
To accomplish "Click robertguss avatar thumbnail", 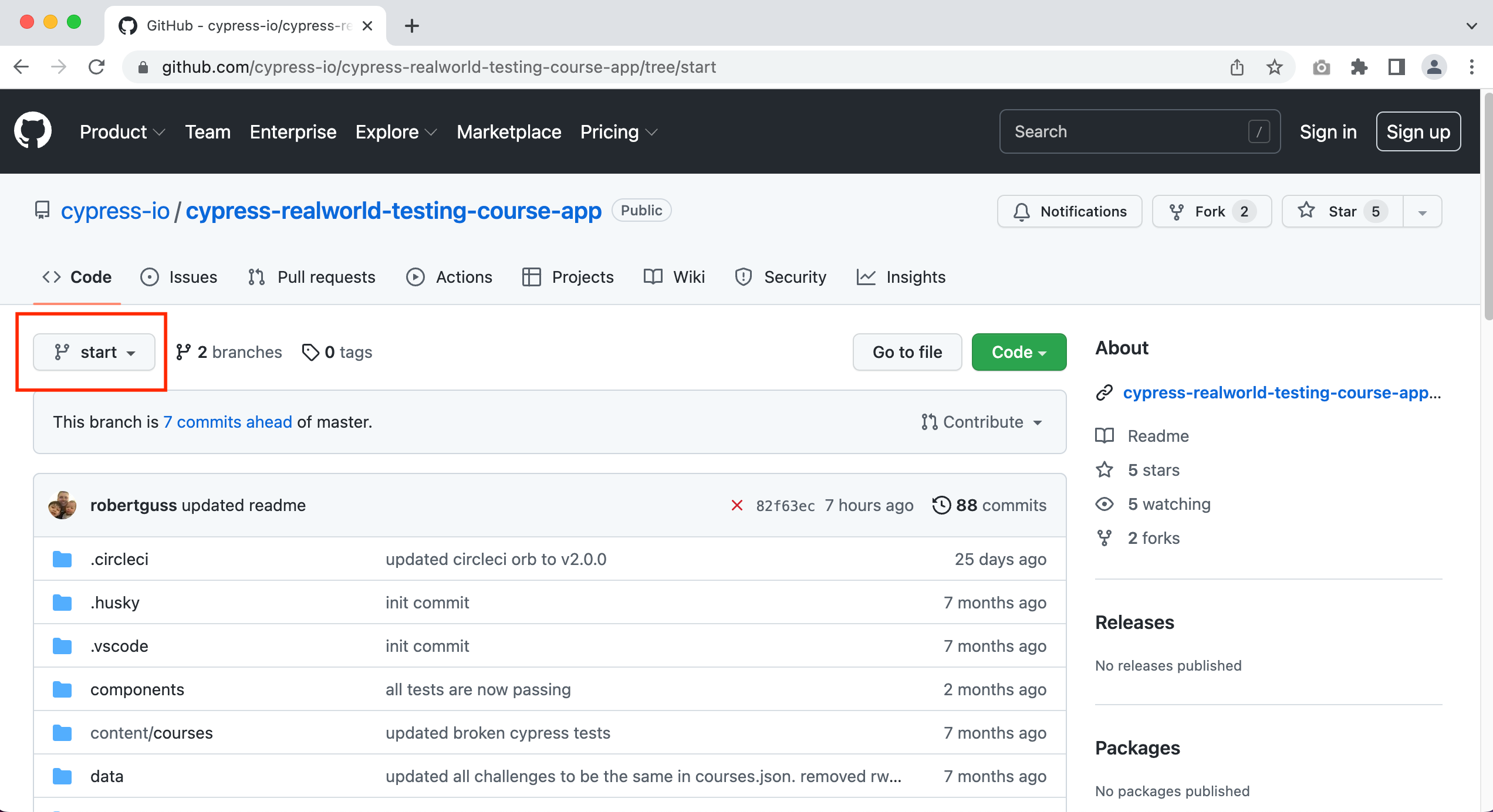I will click(x=62, y=505).
